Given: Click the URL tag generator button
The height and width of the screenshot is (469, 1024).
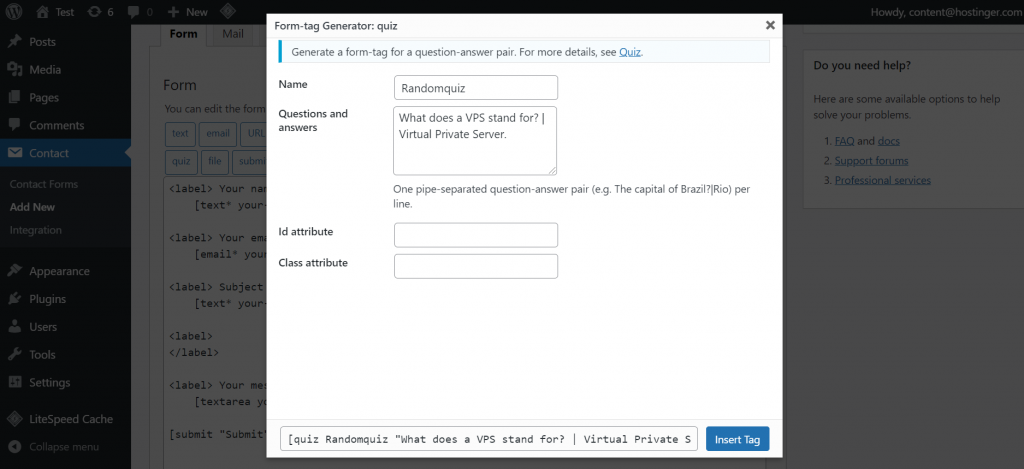Looking at the screenshot, I should [x=253, y=133].
